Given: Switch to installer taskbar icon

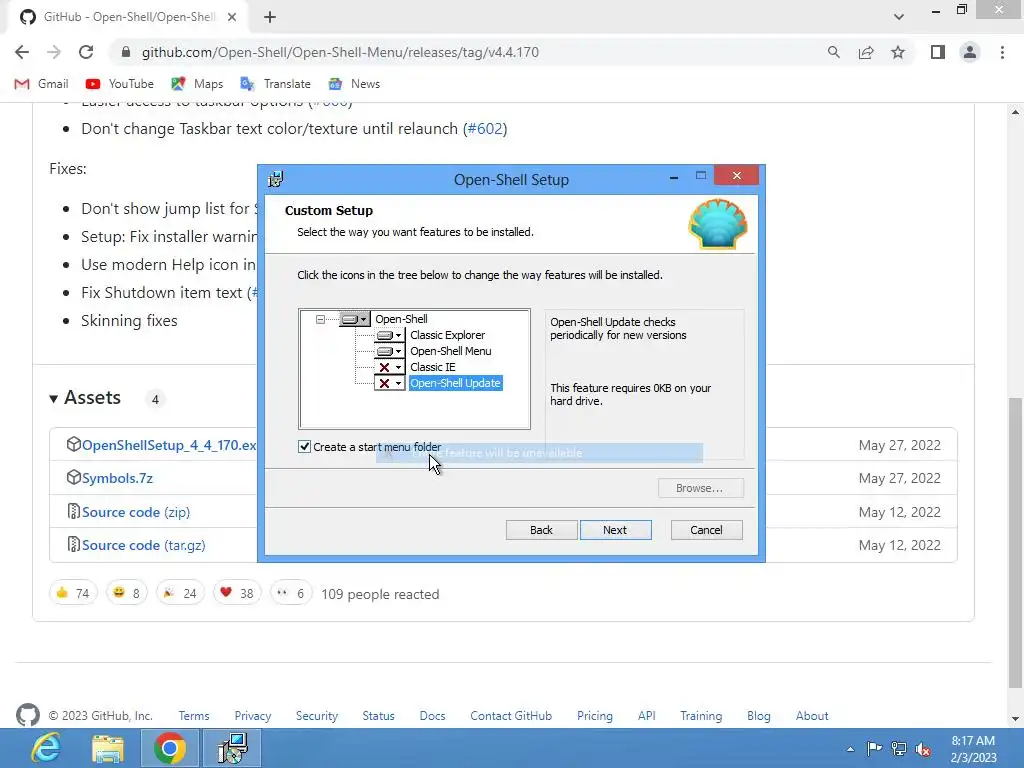Looking at the screenshot, I should point(232,748).
